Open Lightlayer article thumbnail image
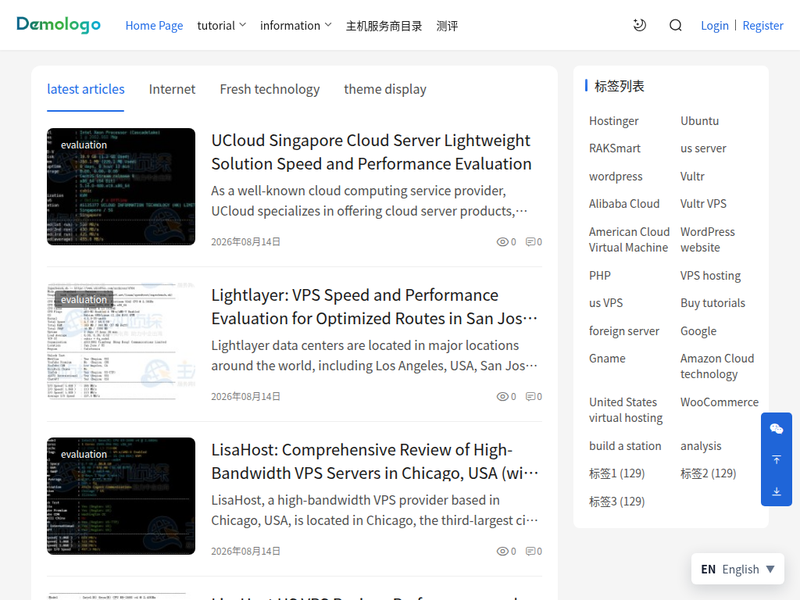The width and height of the screenshot is (800, 600). [x=121, y=341]
